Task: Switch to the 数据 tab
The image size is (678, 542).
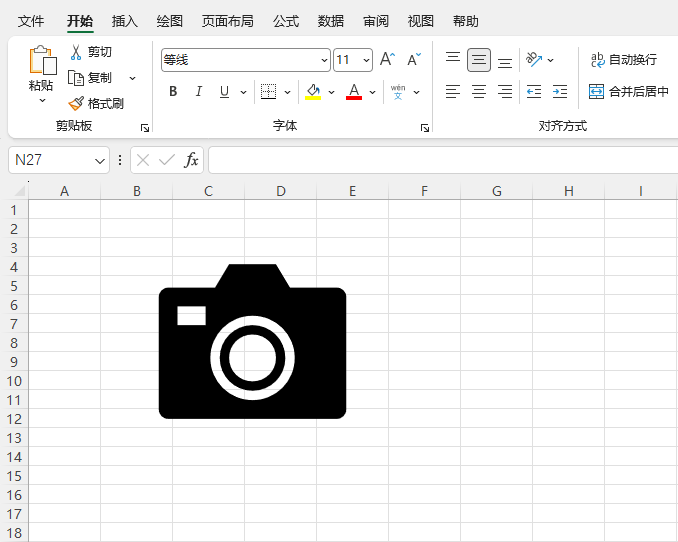Action: click(x=331, y=21)
